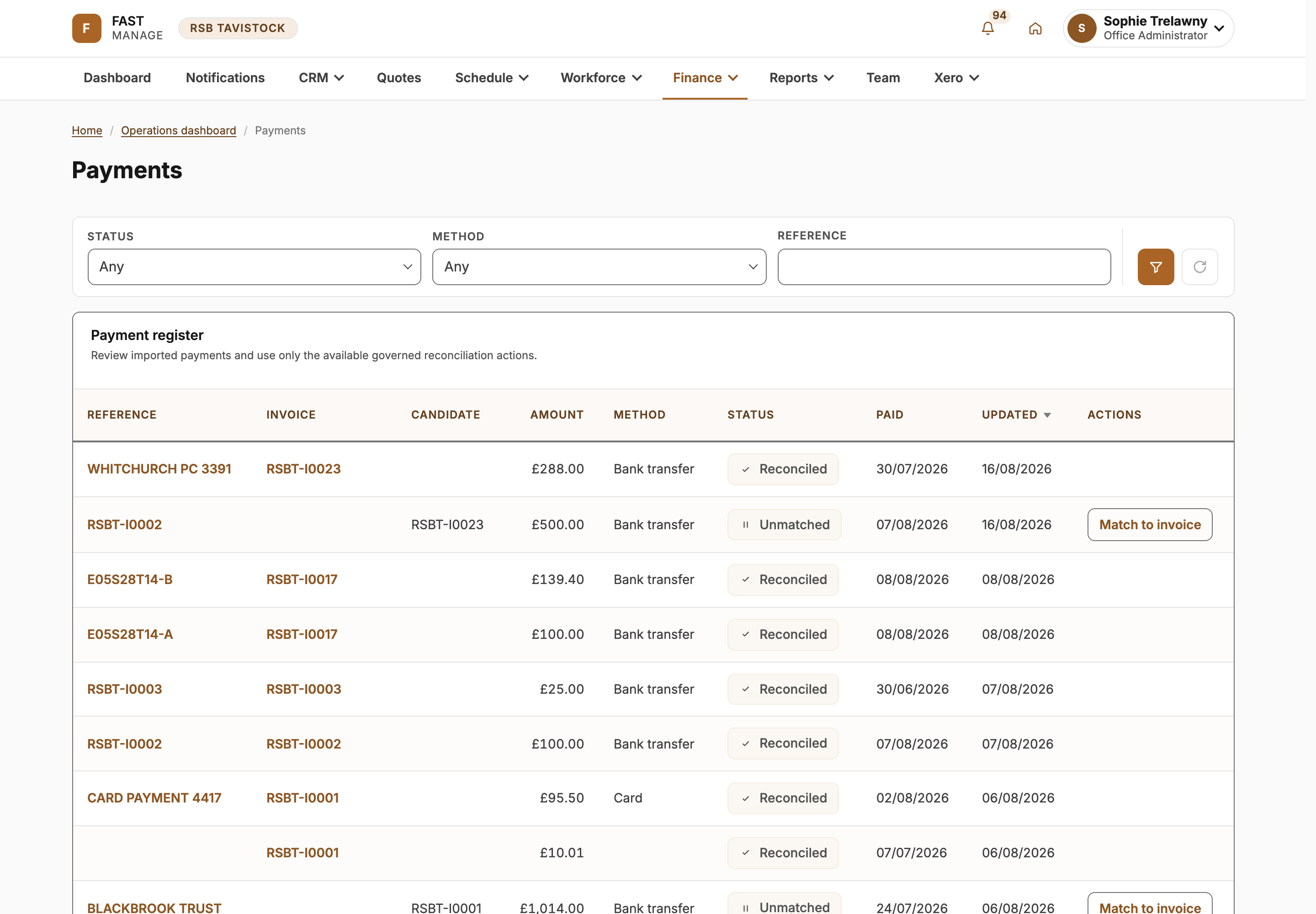The width and height of the screenshot is (1316, 914).
Task: Click the Unmatched status badge for £500.00
Action: click(x=785, y=525)
